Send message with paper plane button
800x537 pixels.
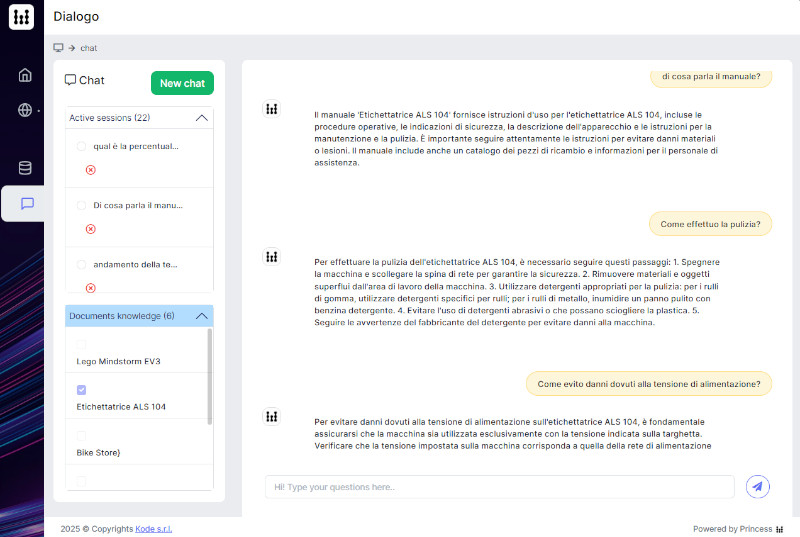(x=757, y=487)
